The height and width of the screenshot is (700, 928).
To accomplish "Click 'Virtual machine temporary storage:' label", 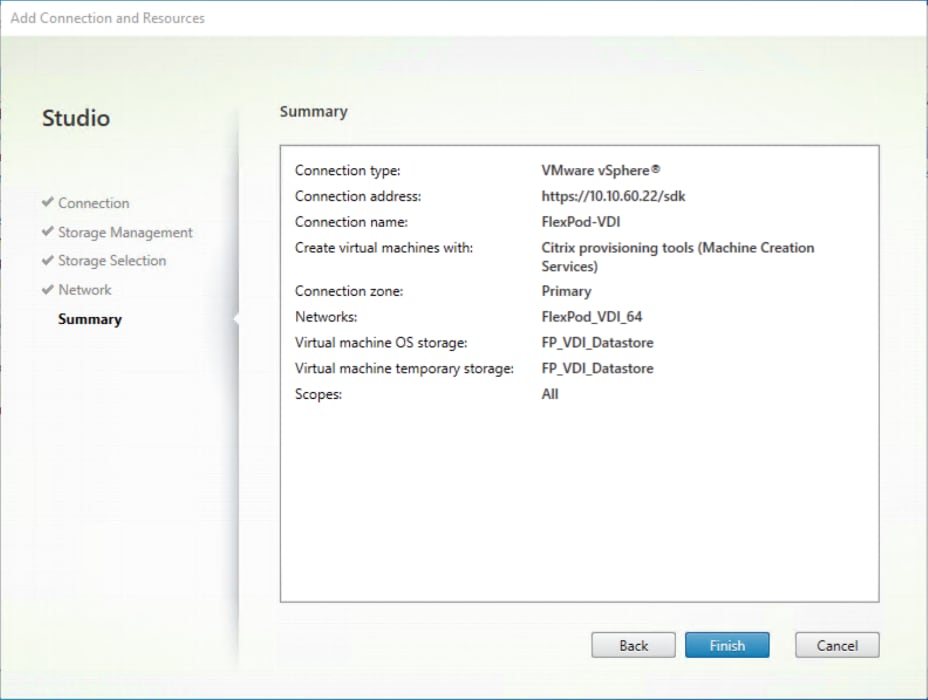I will click(x=404, y=369).
